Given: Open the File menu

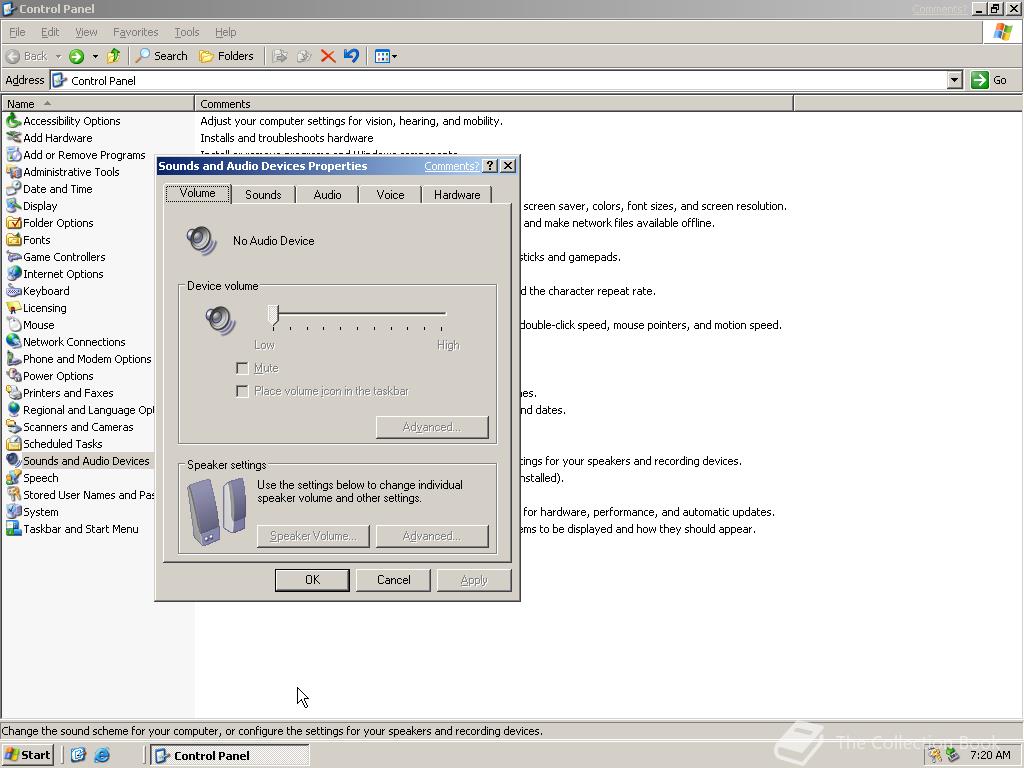Looking at the screenshot, I should click(x=17, y=32).
